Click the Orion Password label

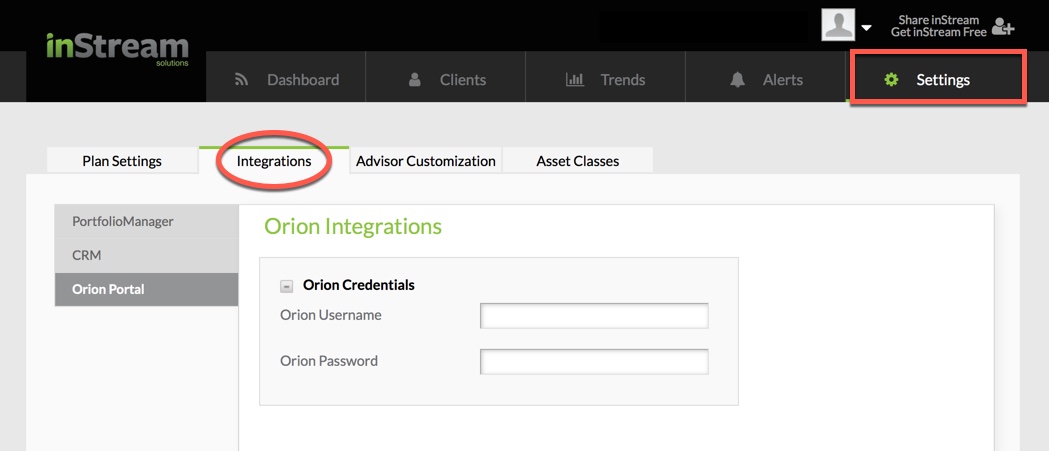point(329,361)
